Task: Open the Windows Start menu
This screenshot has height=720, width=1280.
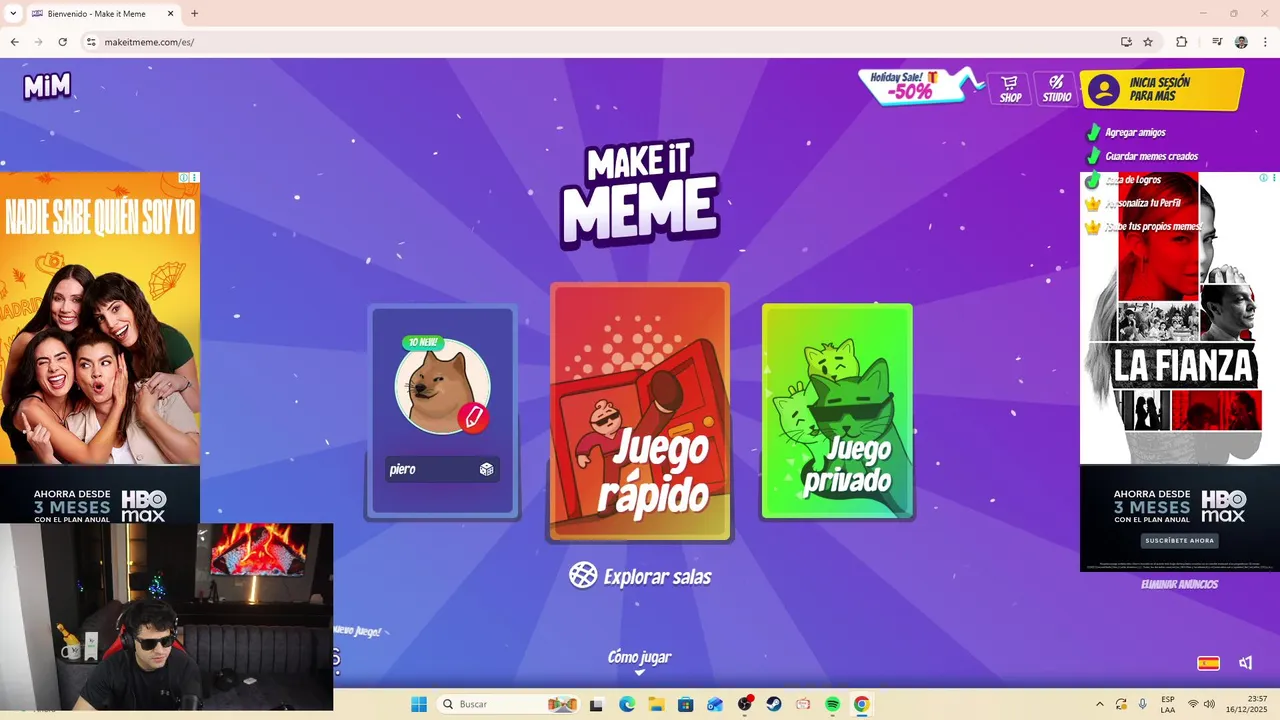Action: tap(418, 704)
